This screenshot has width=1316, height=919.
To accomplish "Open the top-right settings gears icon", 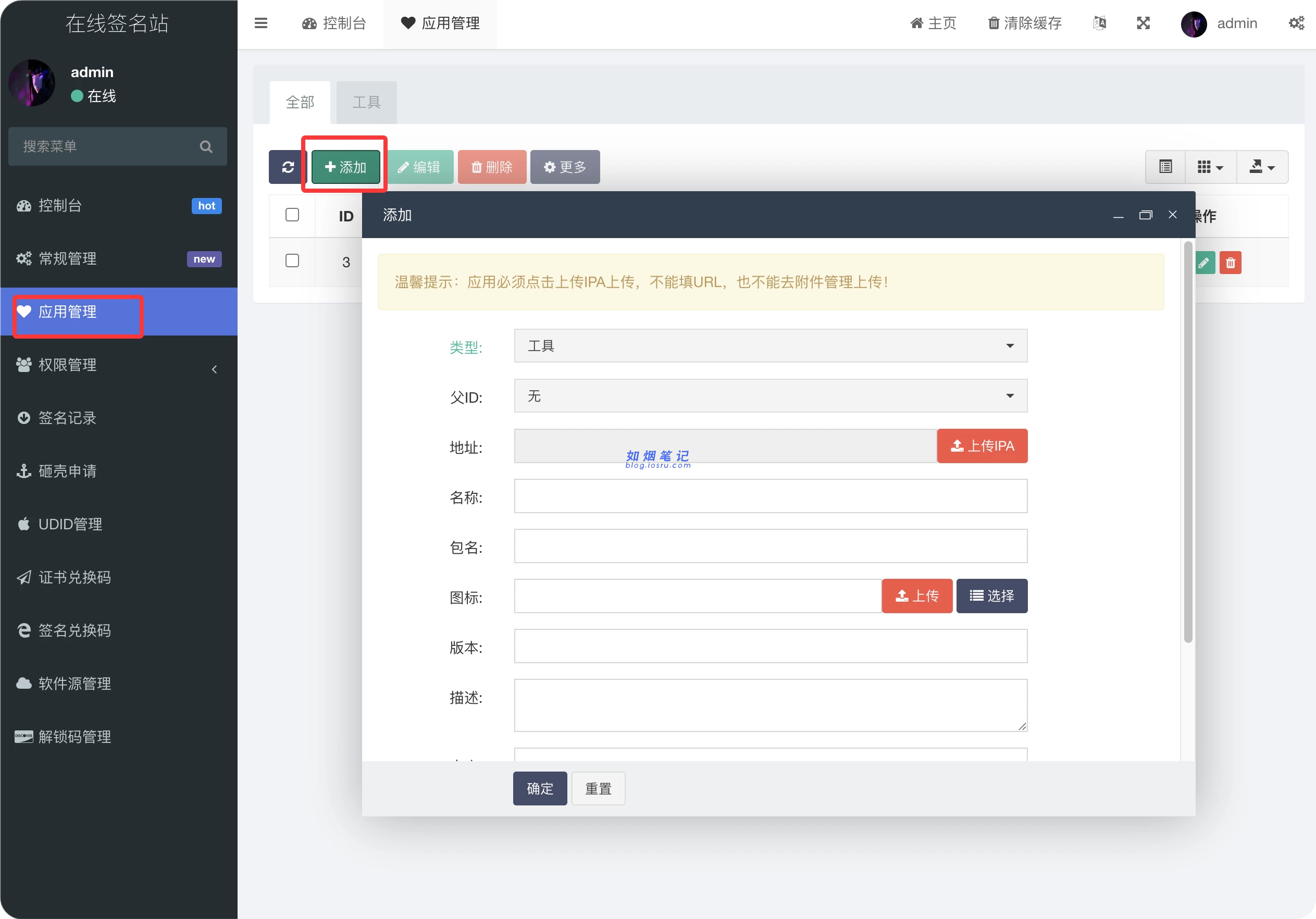I will [x=1297, y=23].
